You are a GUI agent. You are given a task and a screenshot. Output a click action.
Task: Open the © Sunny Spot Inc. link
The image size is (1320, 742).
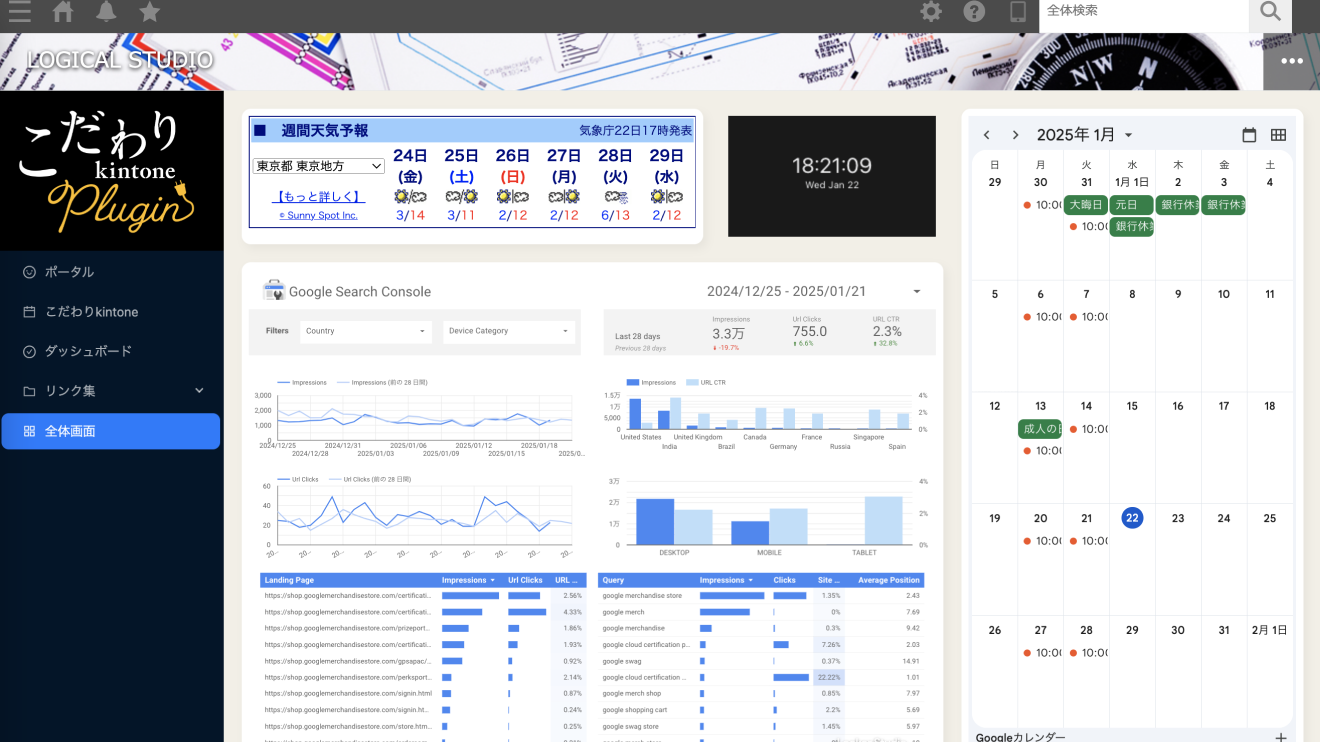coord(318,215)
